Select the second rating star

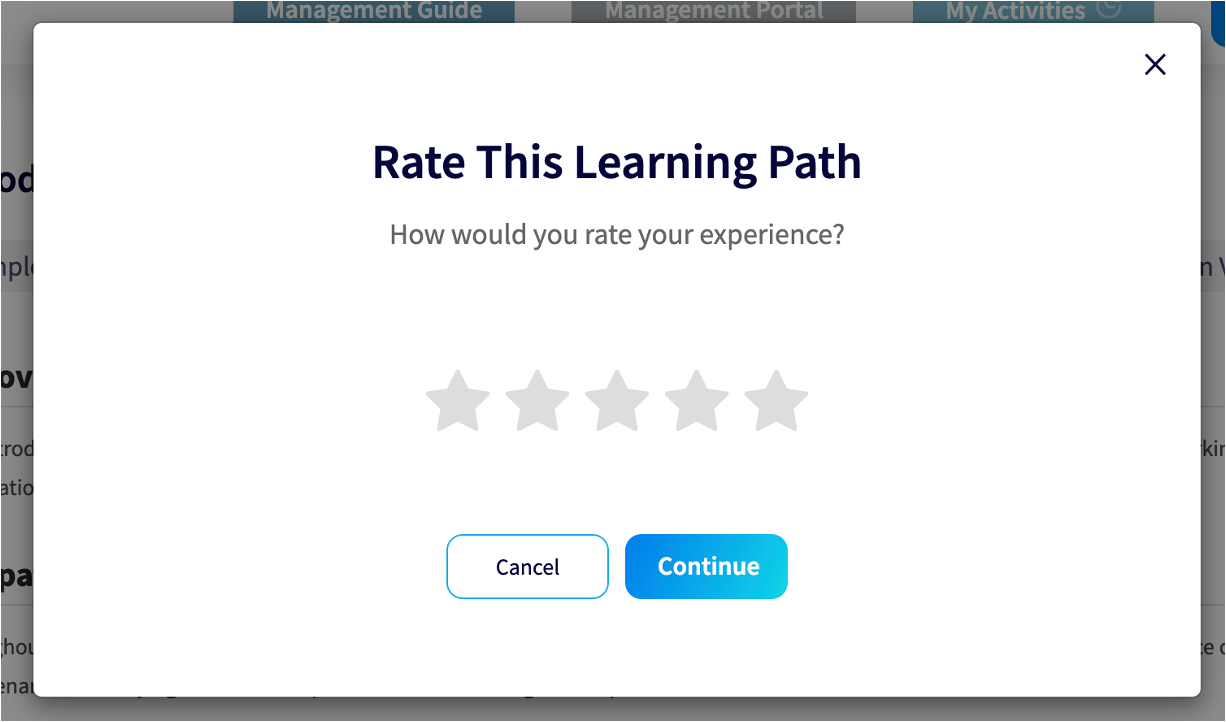point(538,401)
